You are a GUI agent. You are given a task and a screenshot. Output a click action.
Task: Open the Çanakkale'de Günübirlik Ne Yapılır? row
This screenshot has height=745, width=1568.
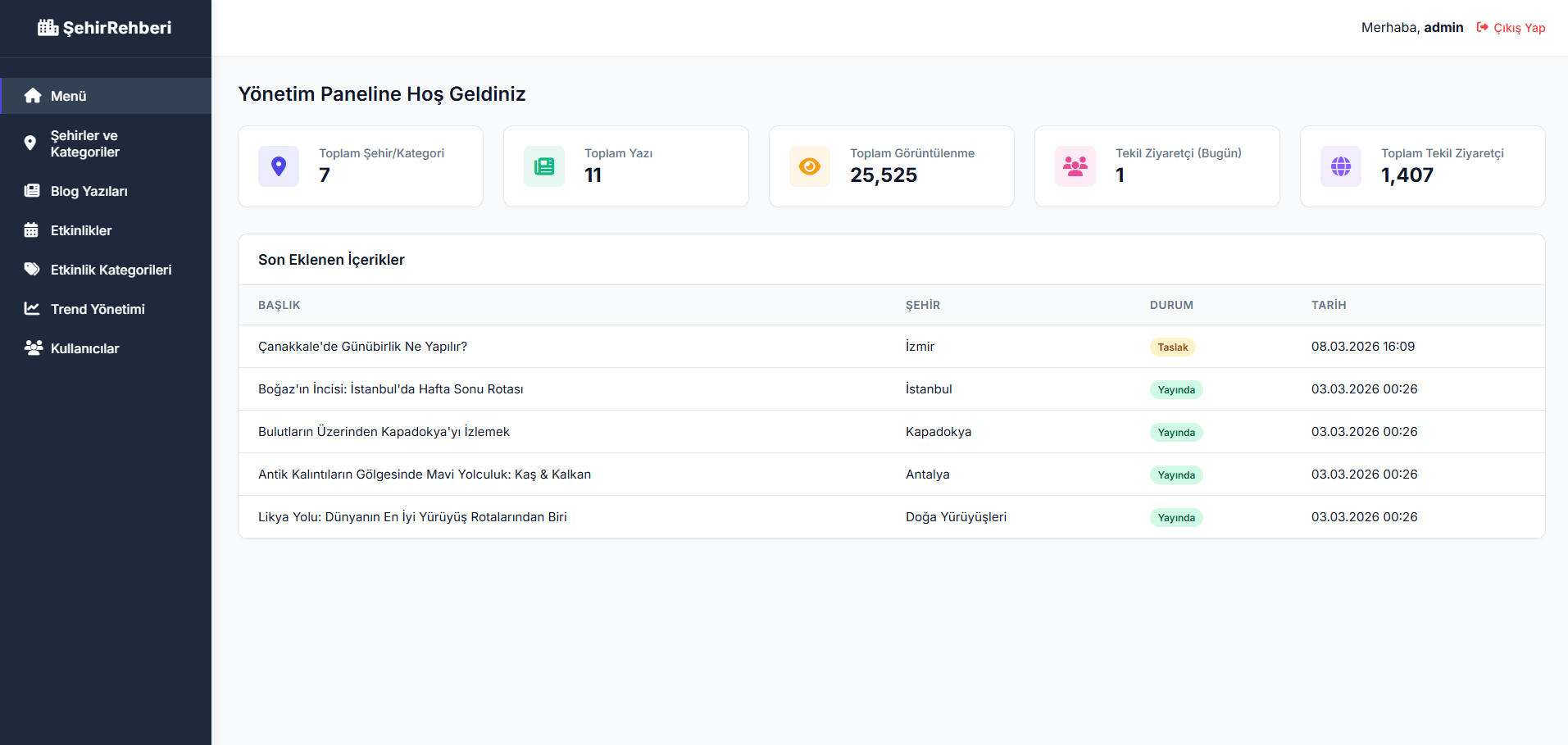[x=362, y=347]
